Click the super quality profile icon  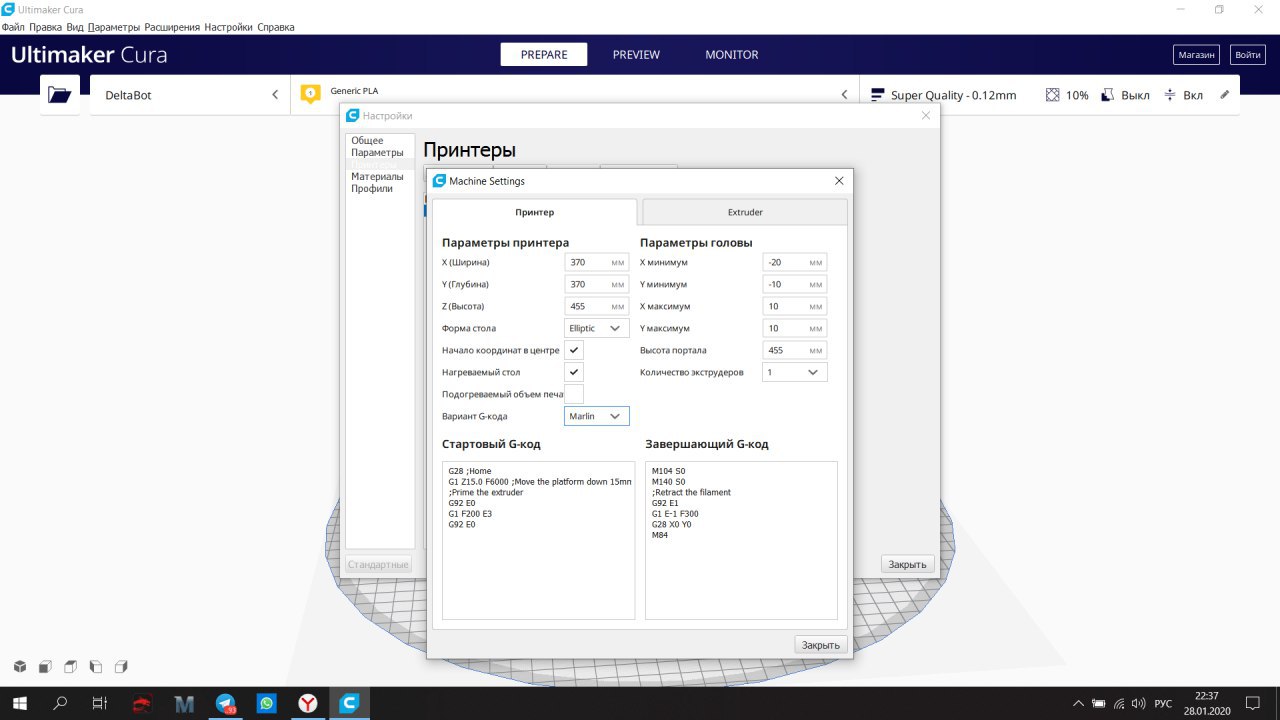tap(878, 95)
